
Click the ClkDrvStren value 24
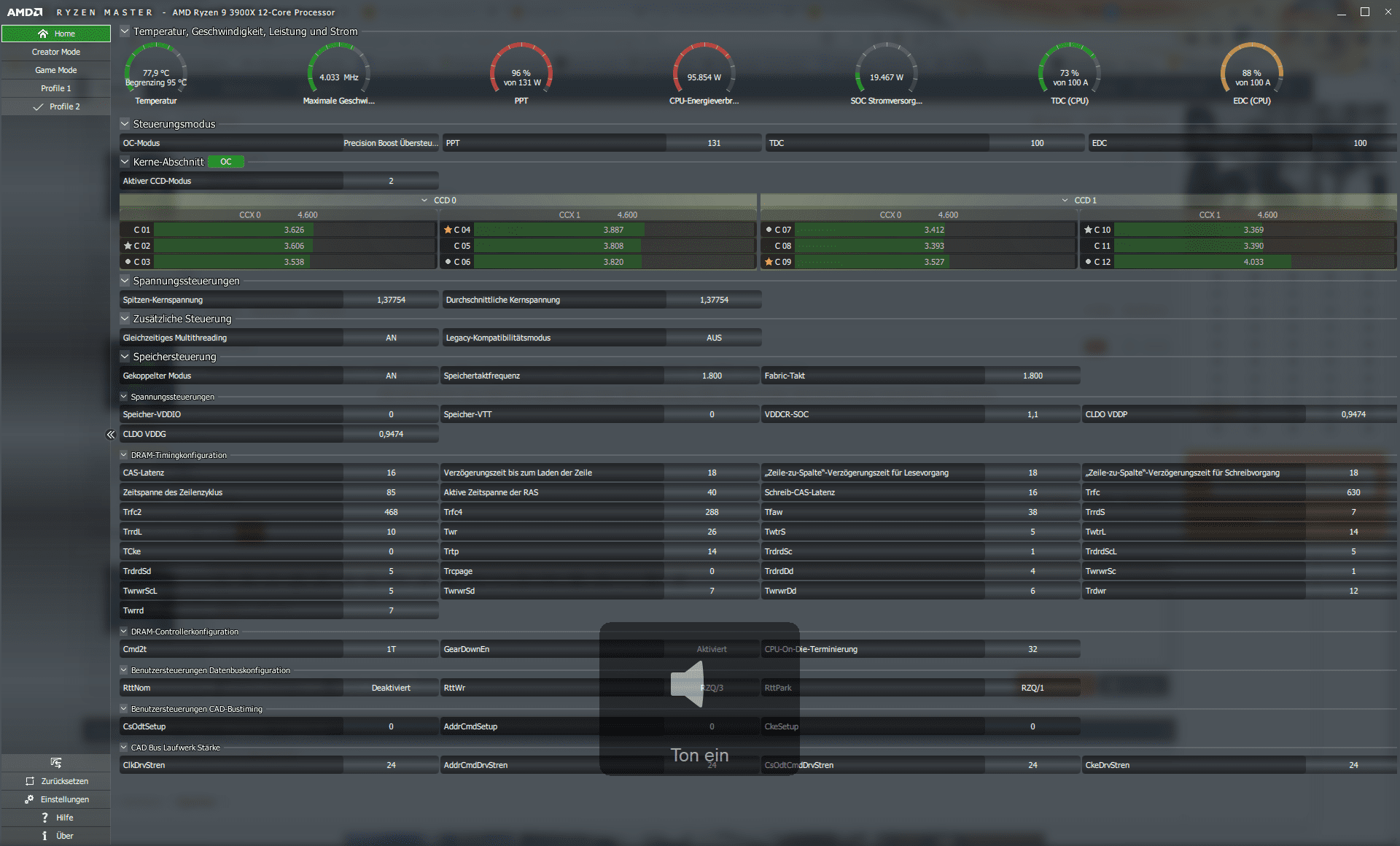coord(391,765)
